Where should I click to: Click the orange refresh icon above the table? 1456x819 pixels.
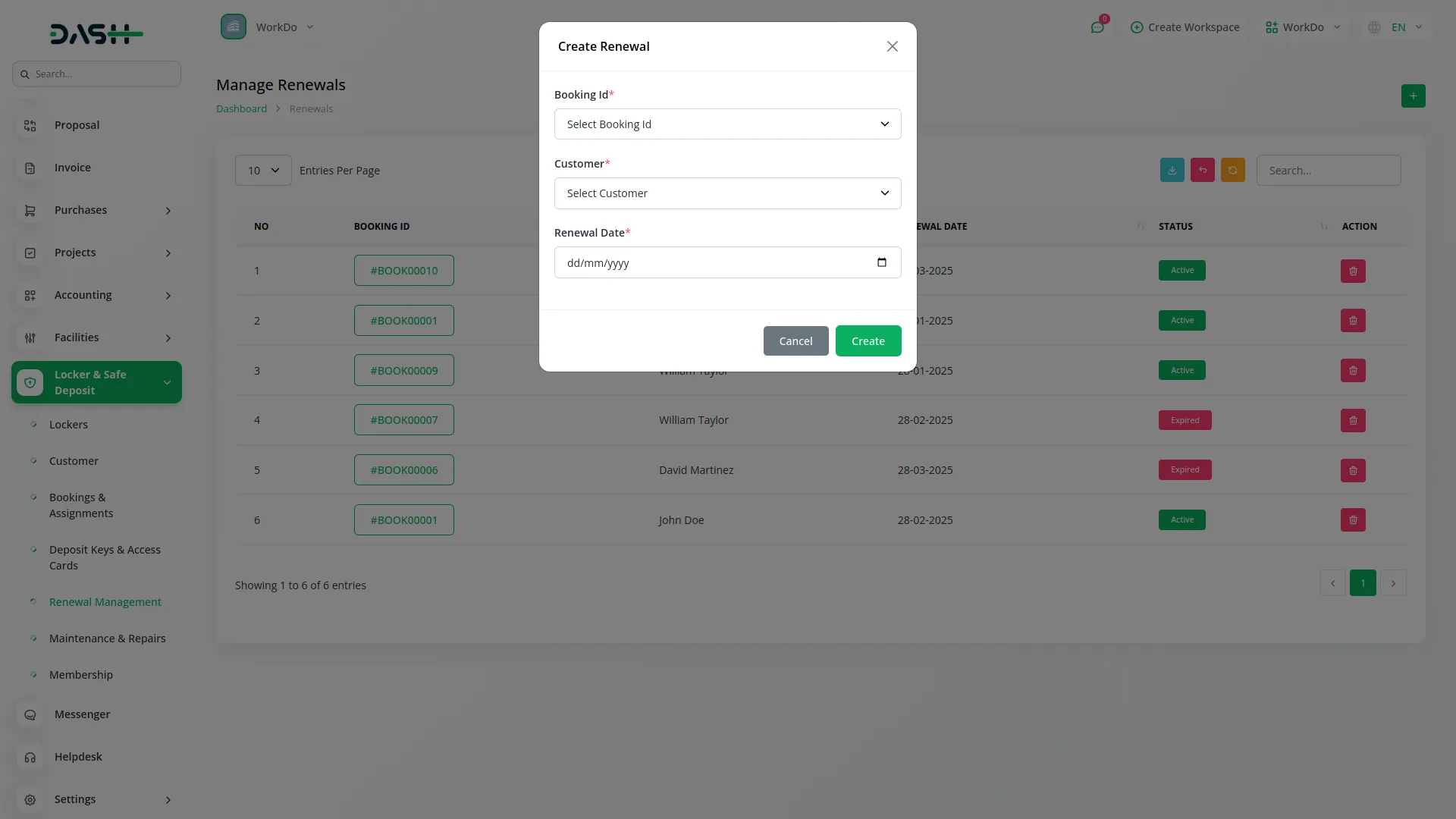tap(1232, 170)
